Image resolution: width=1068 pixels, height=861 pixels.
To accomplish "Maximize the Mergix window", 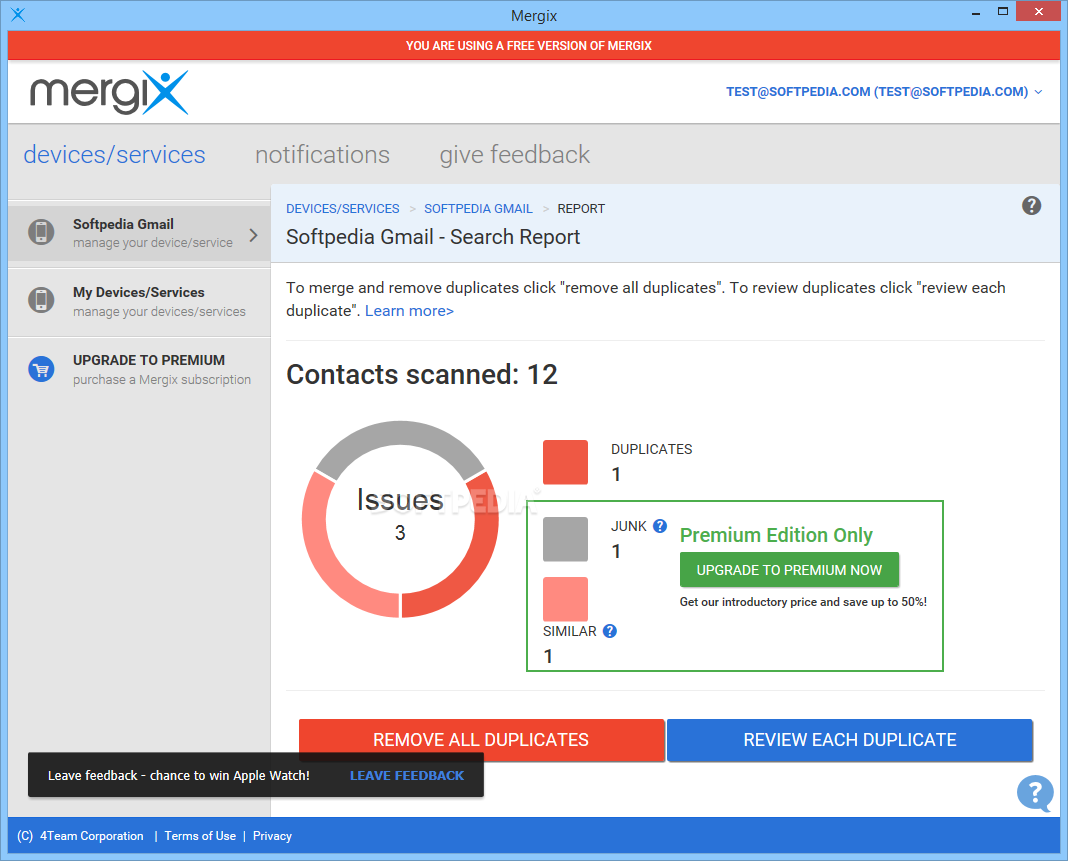I will click(1003, 11).
